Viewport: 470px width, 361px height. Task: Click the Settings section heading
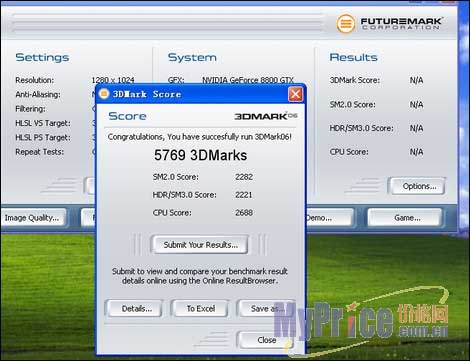42,57
